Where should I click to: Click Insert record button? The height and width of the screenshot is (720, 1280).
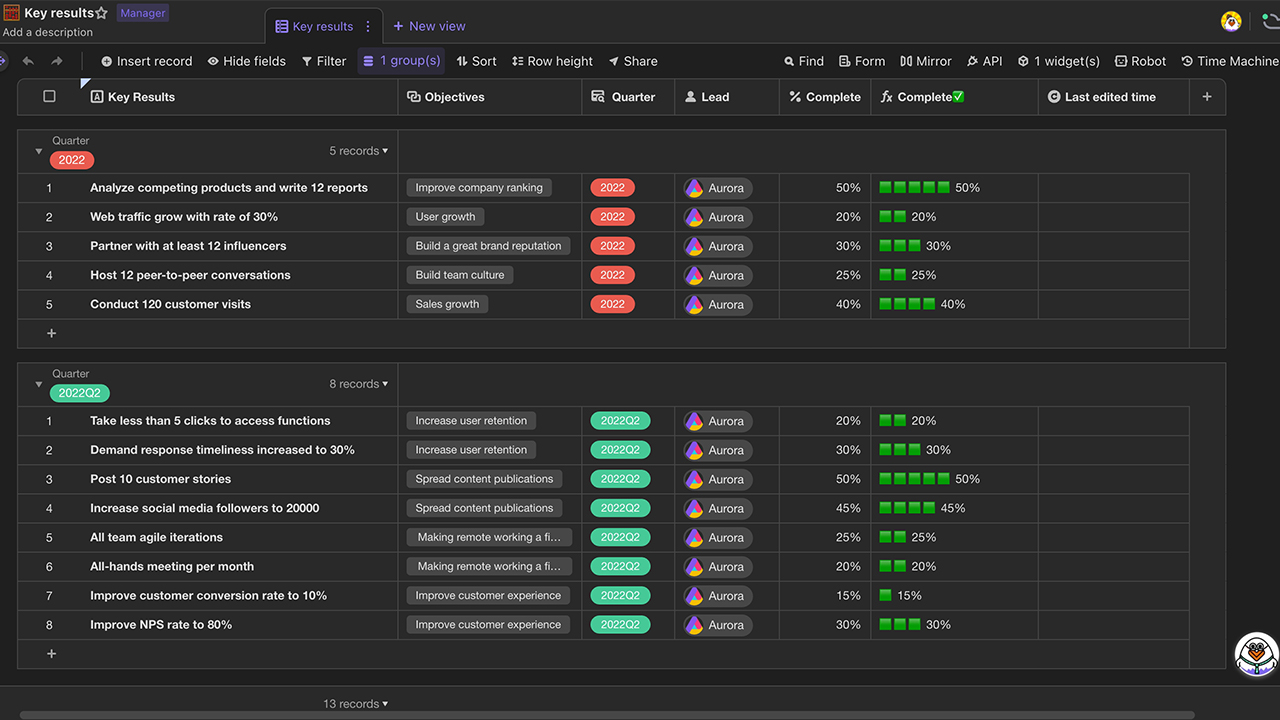click(146, 61)
